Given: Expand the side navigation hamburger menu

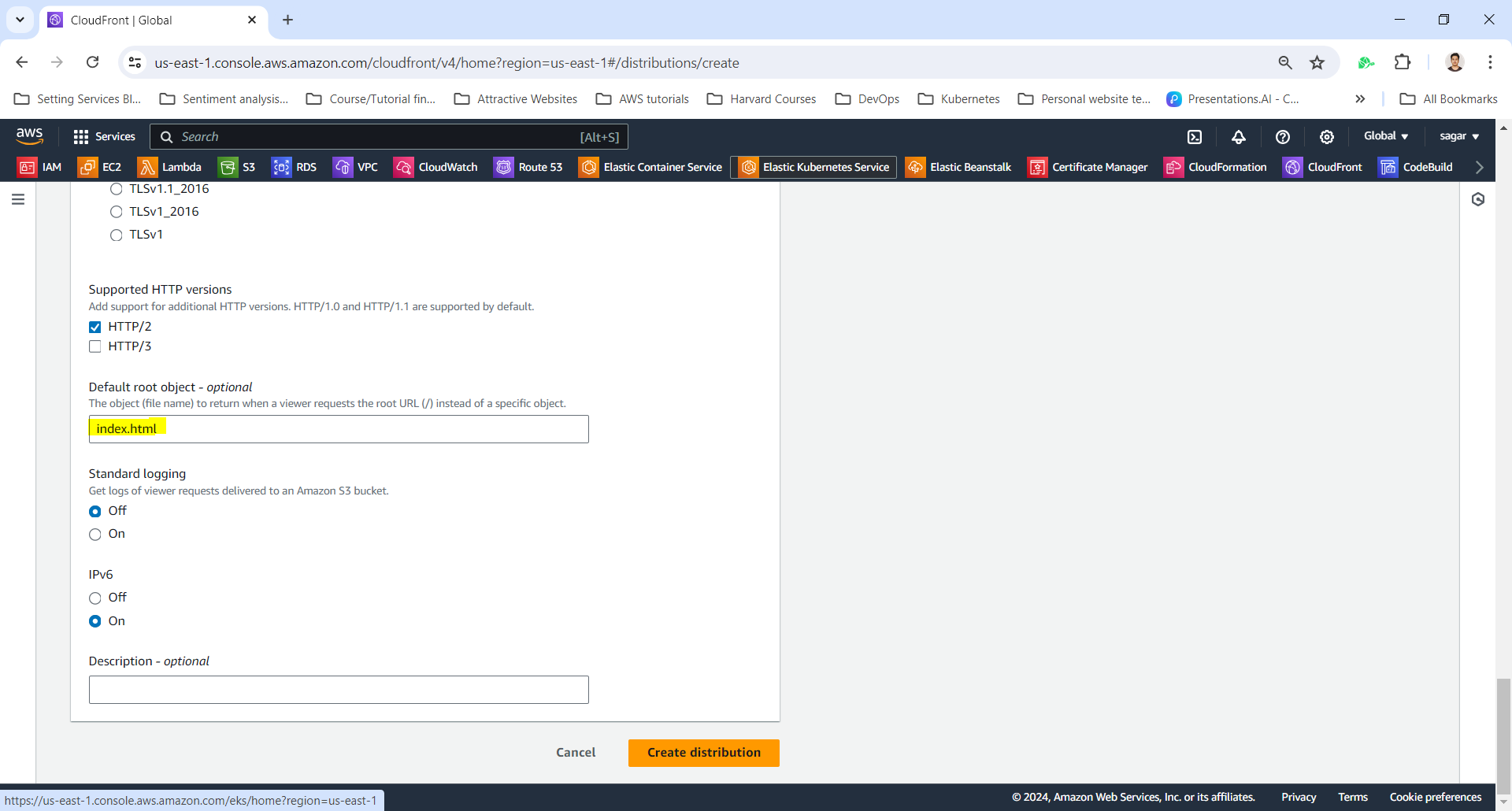Looking at the screenshot, I should point(18,199).
